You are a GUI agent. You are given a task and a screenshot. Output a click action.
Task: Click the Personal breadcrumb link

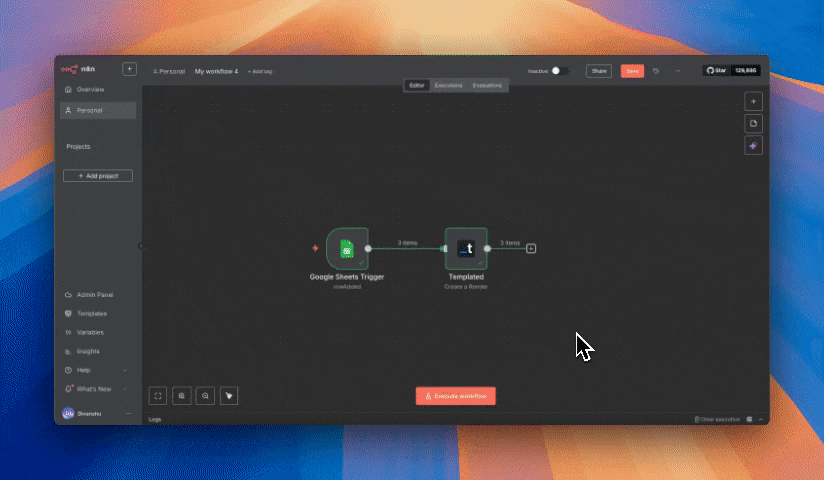click(x=169, y=72)
